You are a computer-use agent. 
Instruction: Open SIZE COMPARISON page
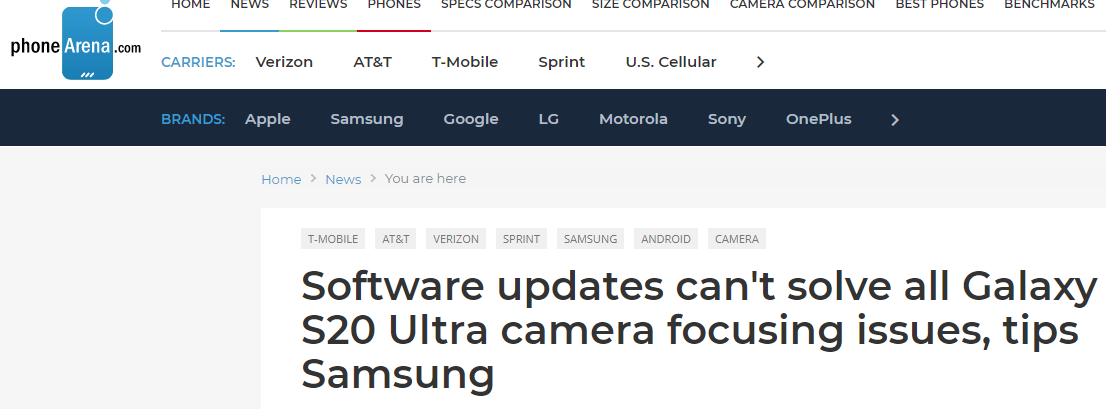coord(650,5)
